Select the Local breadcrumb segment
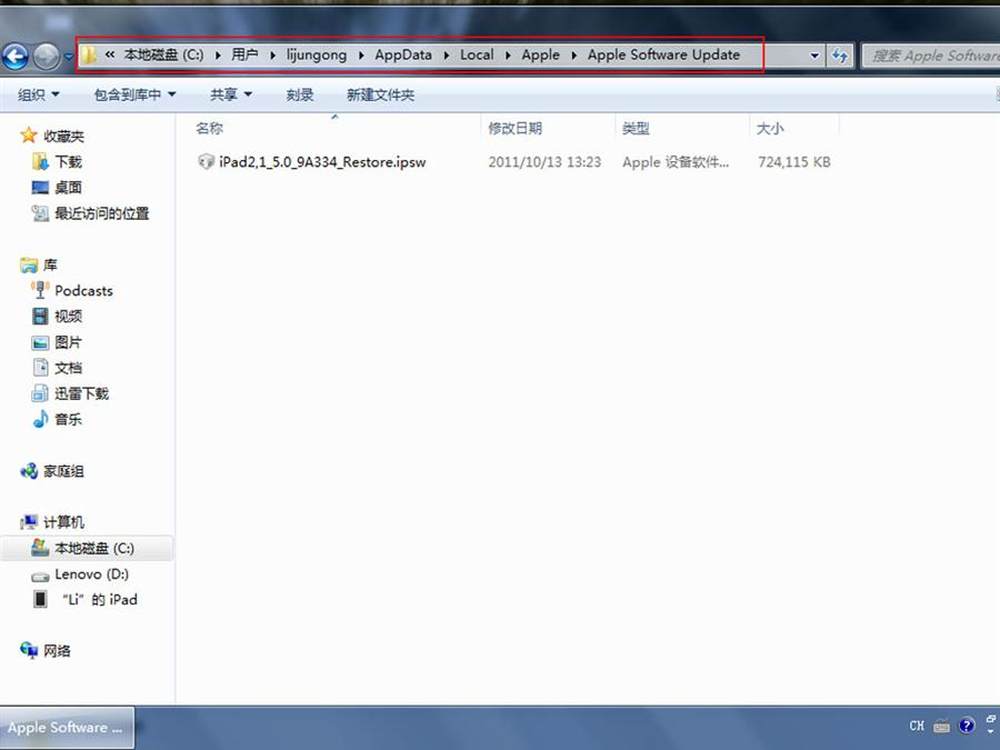The width and height of the screenshot is (1000, 750). 477,55
